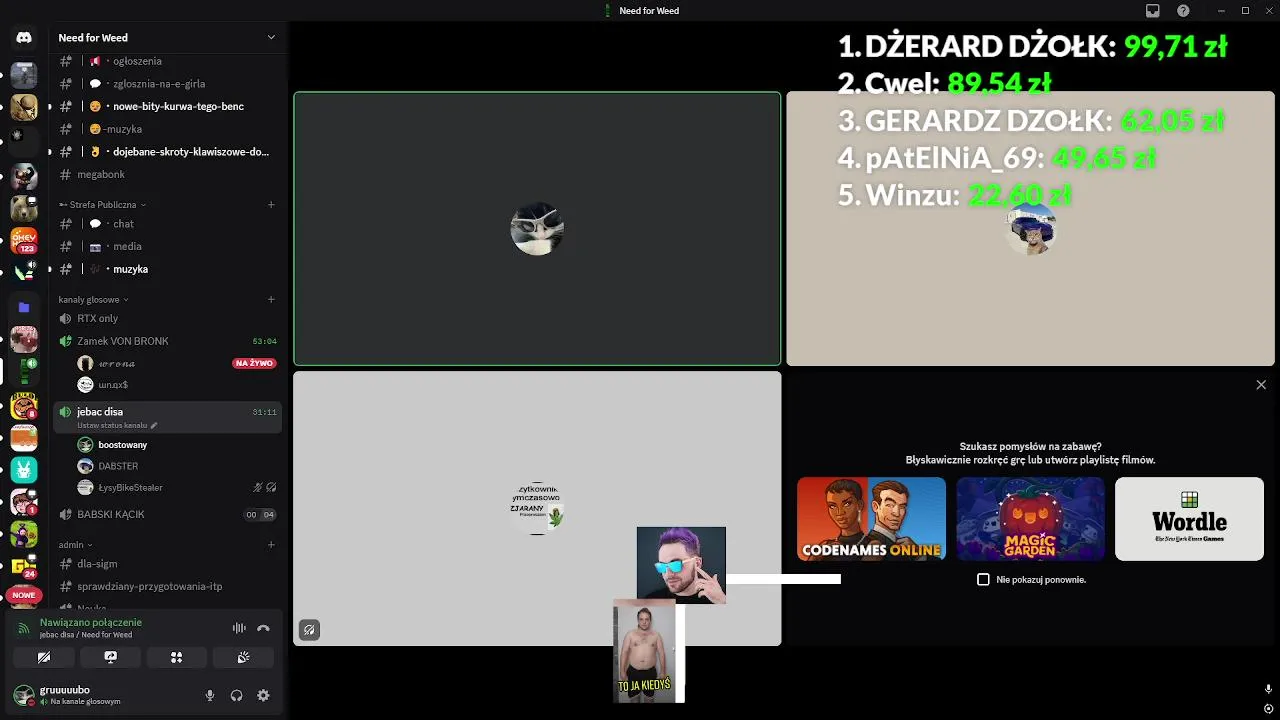Image resolution: width=1280 pixels, height=720 pixels.
Task: Add channel to kanały głosowe category
Action: pos(271,299)
